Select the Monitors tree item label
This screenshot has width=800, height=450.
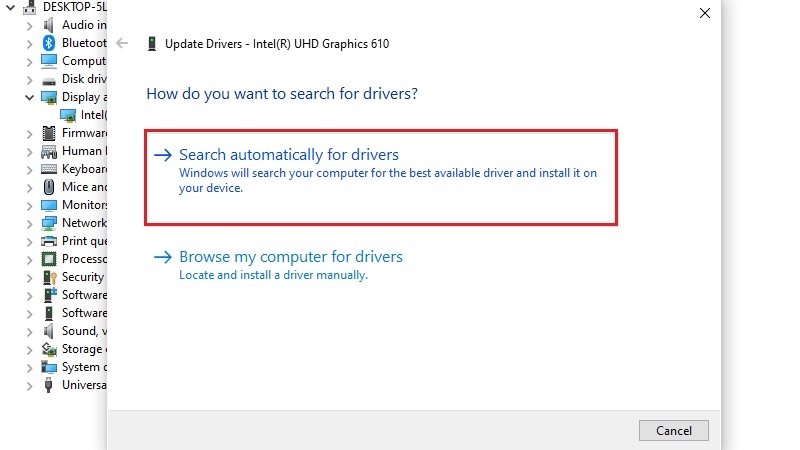click(84, 205)
